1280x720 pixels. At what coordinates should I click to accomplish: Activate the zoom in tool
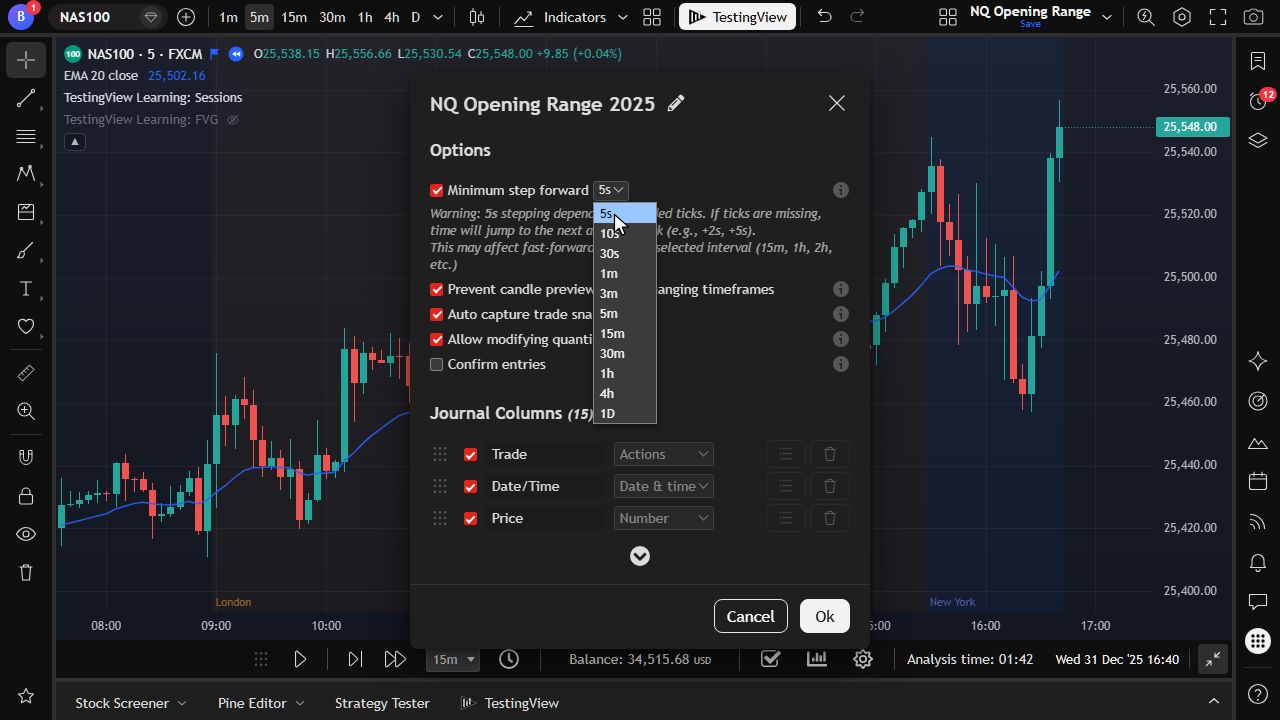(x=26, y=411)
